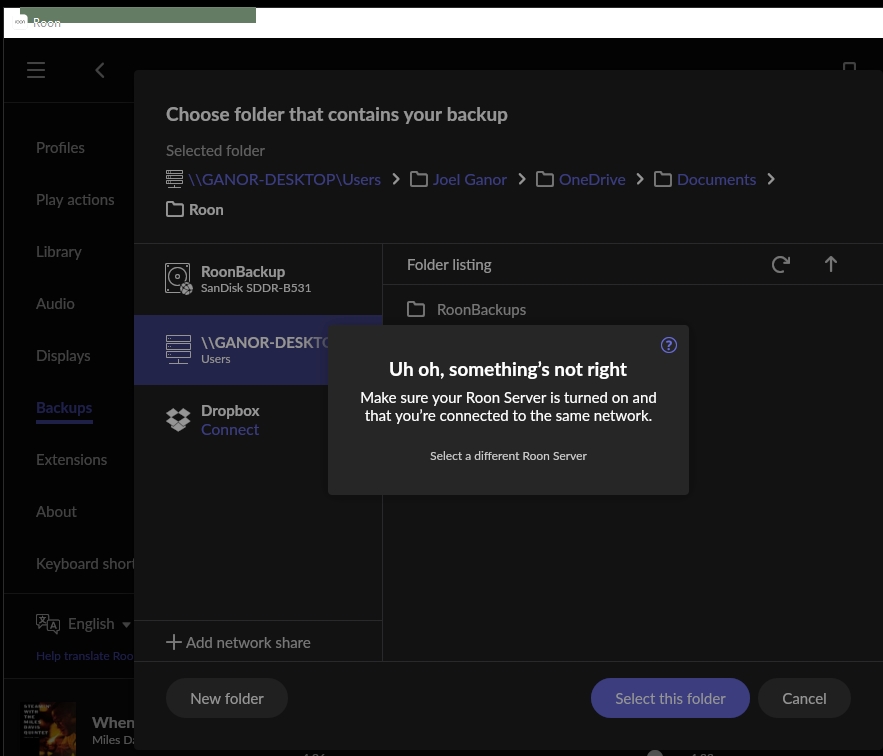The image size is (883, 756).
Task: Click the help question mark icon
Action: [668, 345]
